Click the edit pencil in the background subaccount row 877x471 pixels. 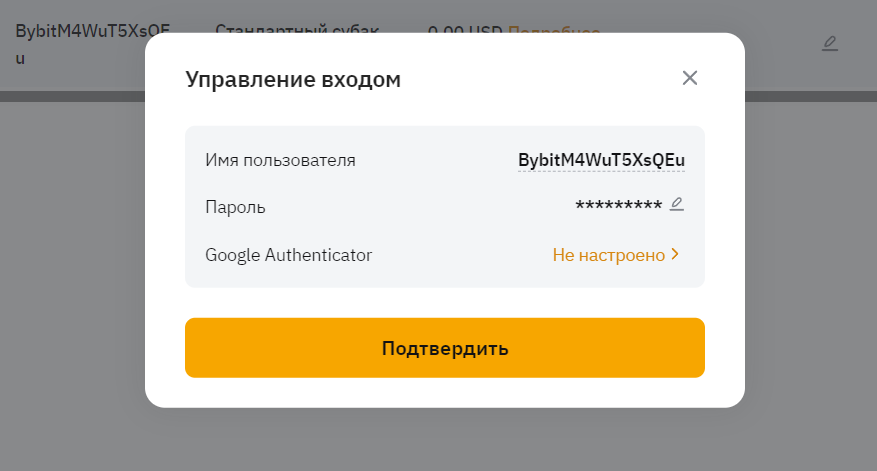tap(829, 44)
